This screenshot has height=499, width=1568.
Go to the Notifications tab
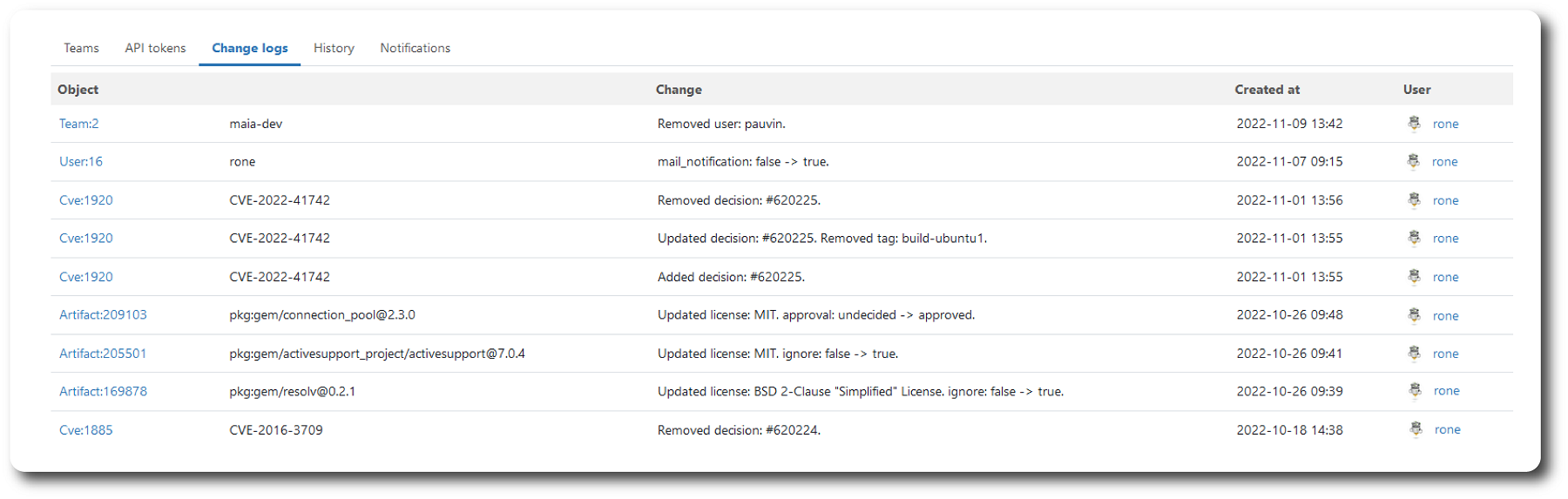415,49
